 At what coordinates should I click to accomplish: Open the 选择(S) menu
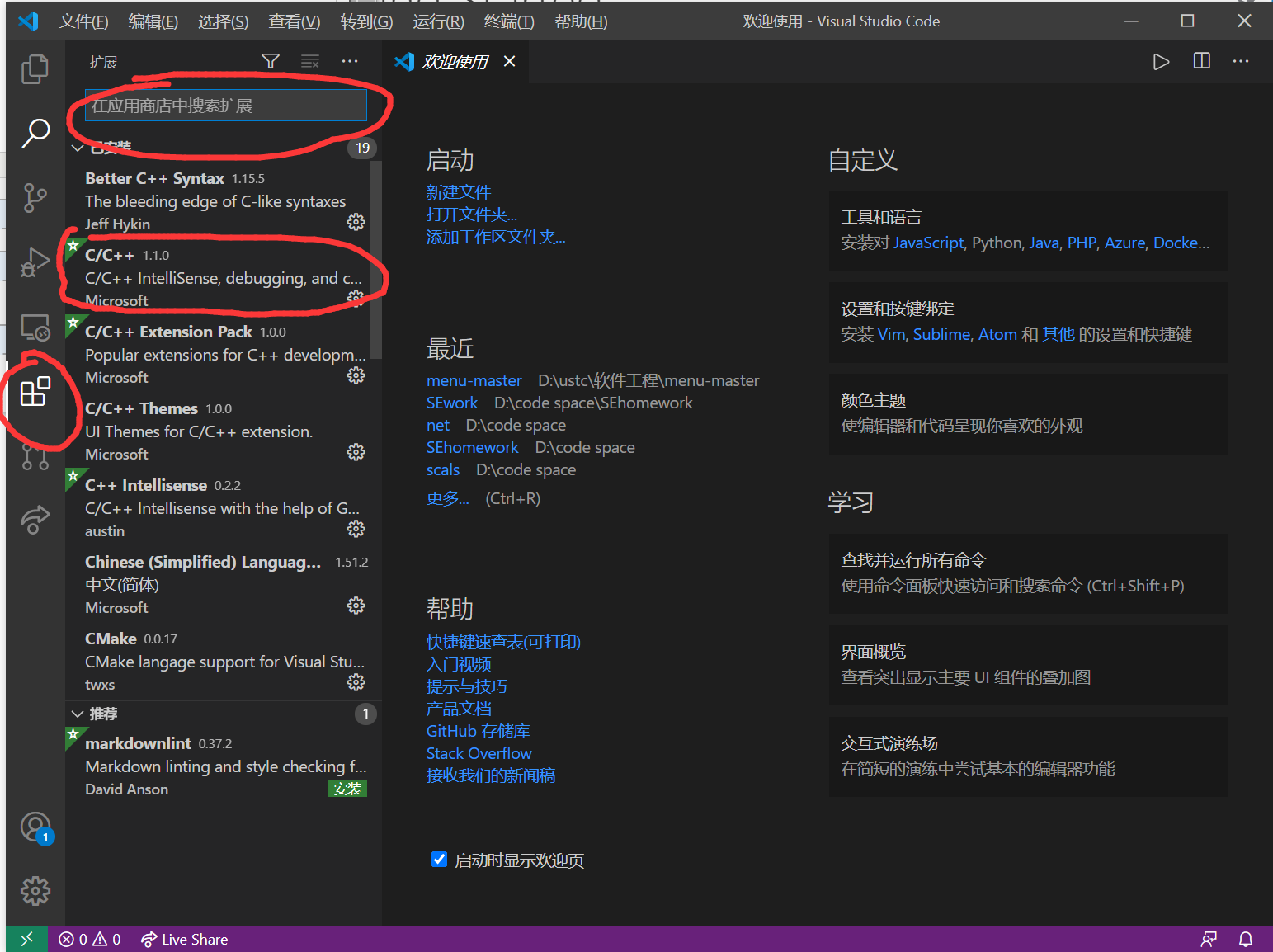[223, 21]
